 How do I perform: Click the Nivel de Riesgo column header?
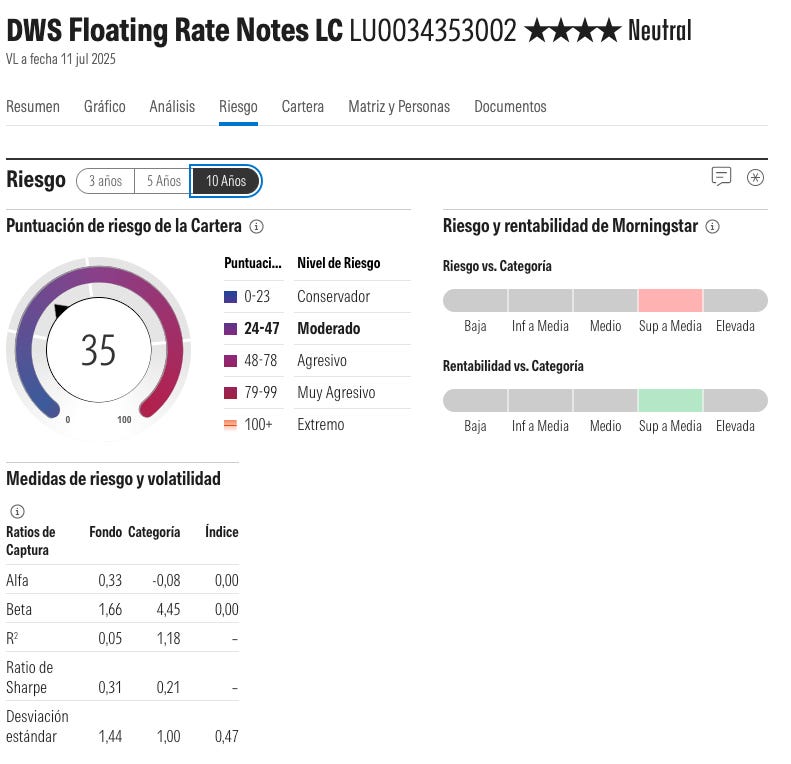click(x=338, y=263)
